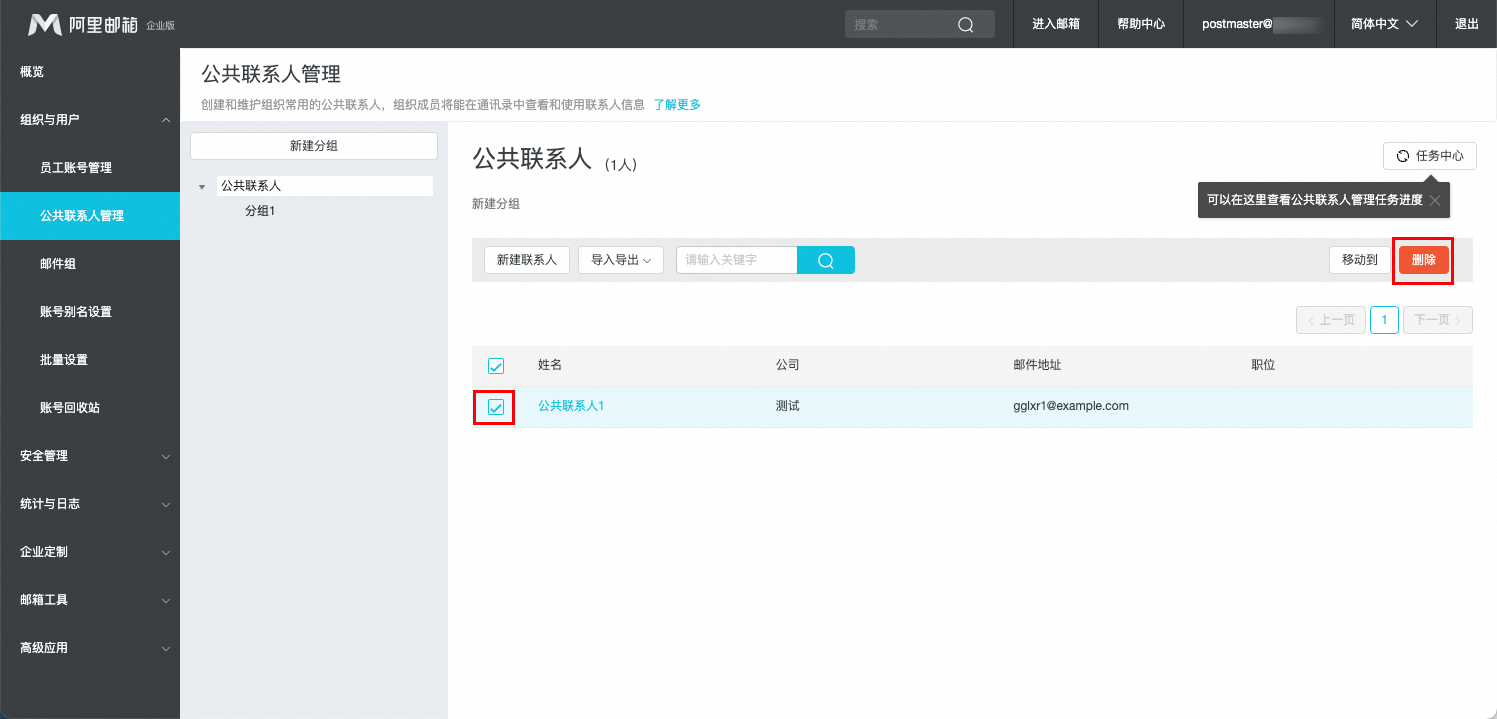Image resolution: width=1497 pixels, height=719 pixels.
Task: Open the 了解更多 link
Action: (677, 104)
